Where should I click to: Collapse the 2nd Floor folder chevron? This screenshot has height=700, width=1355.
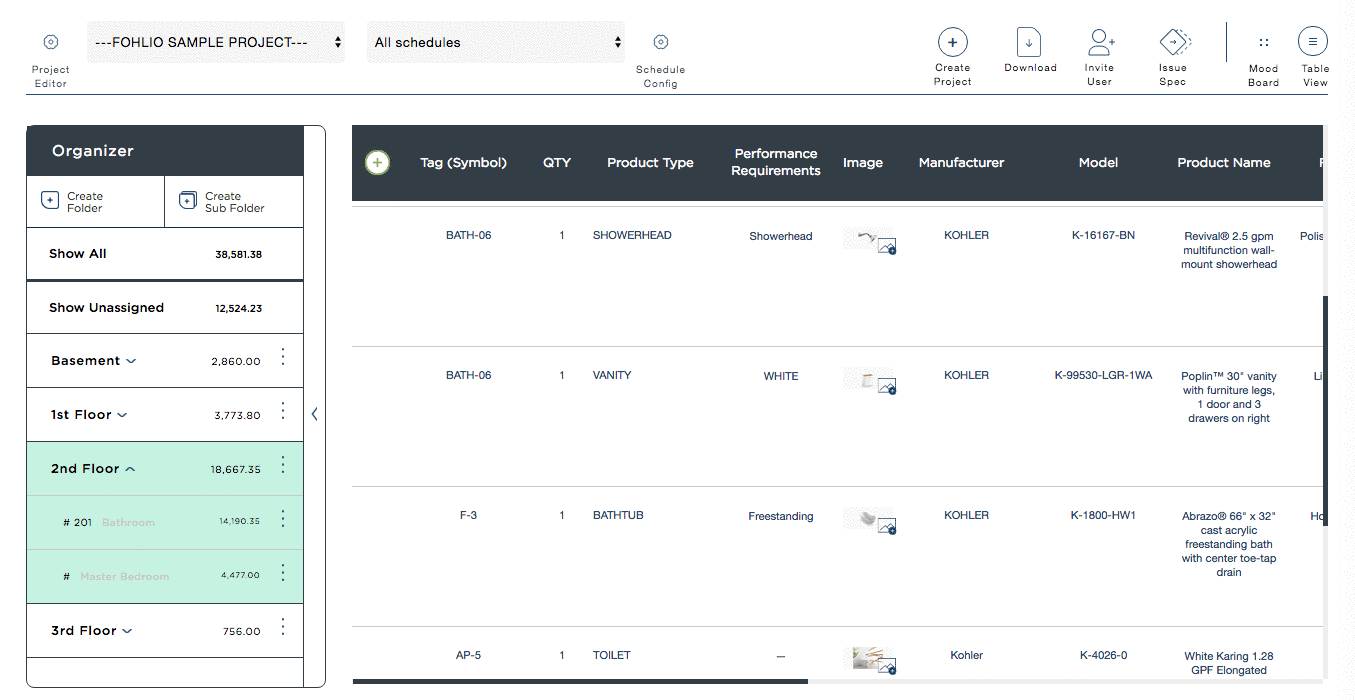(x=130, y=469)
